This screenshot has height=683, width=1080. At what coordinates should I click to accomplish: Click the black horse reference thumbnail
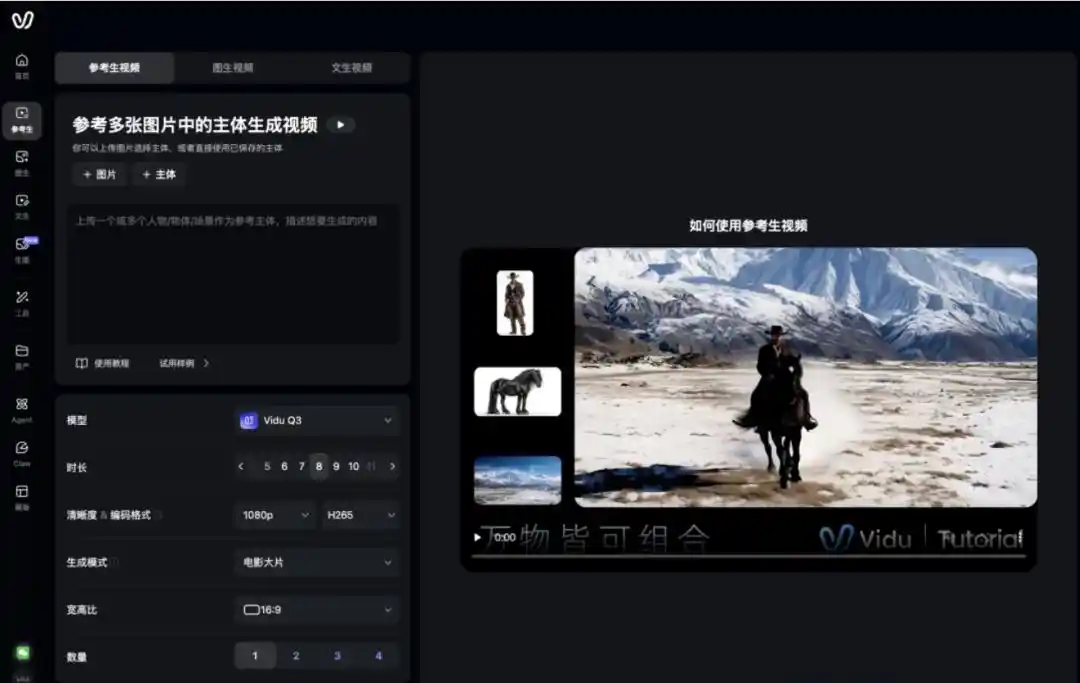pos(517,391)
